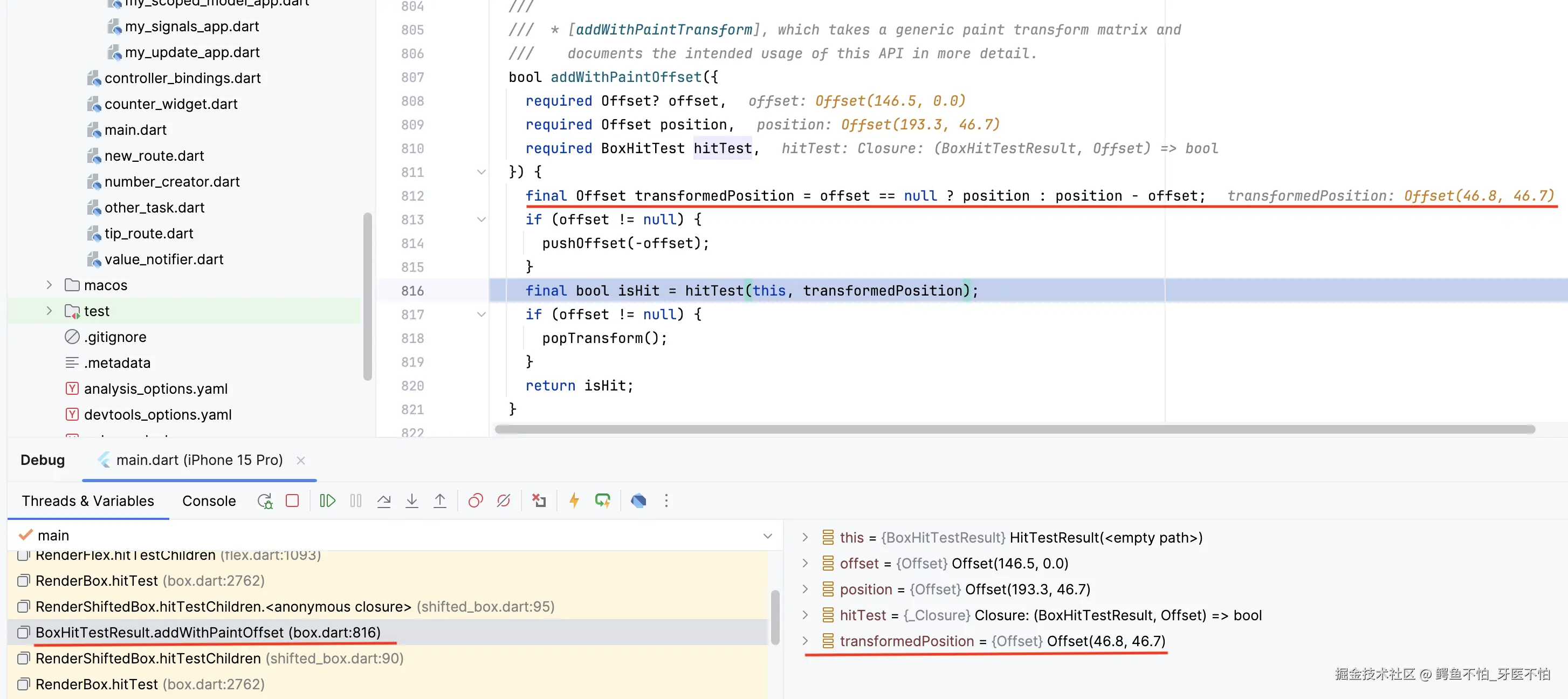Click the editor horizontal scrollbar

point(1014,429)
